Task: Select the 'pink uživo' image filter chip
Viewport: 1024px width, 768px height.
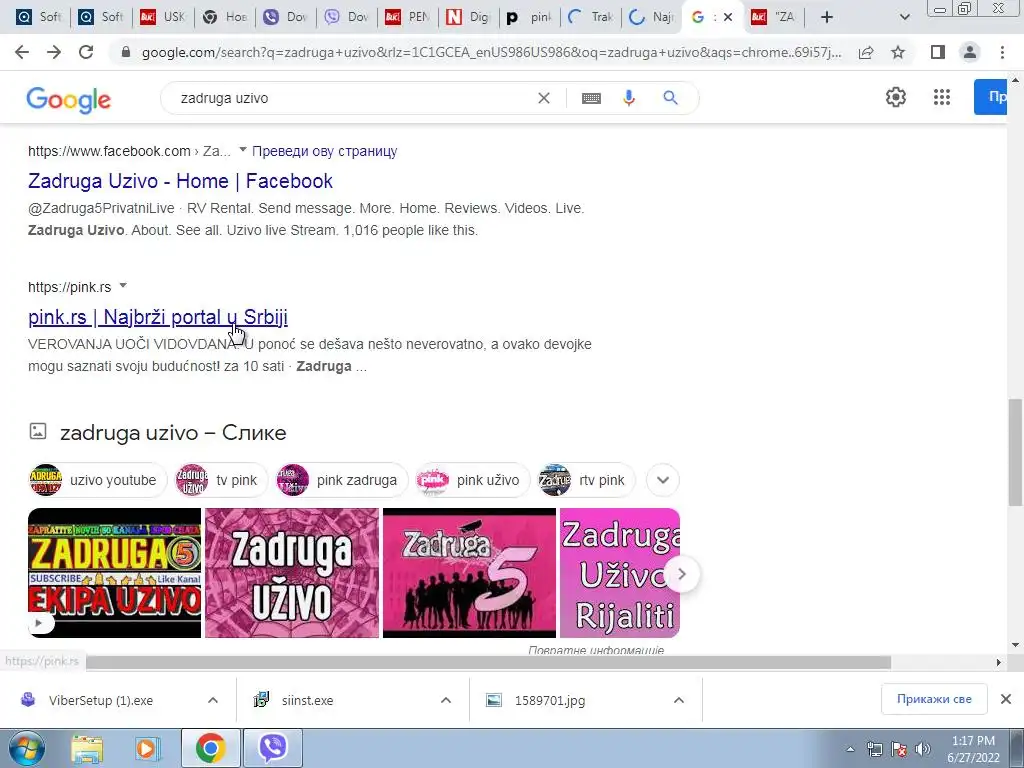Action: coord(472,480)
